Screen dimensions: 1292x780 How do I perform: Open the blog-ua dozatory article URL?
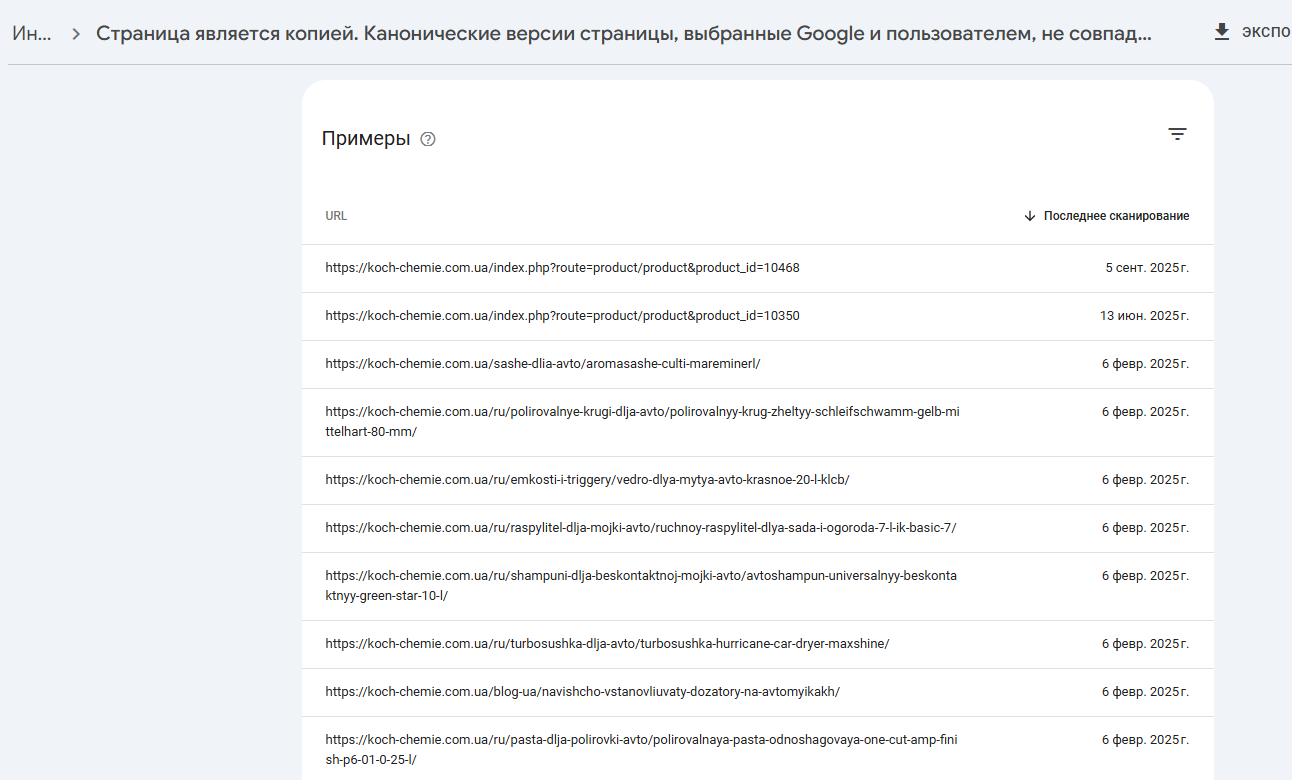coord(582,692)
